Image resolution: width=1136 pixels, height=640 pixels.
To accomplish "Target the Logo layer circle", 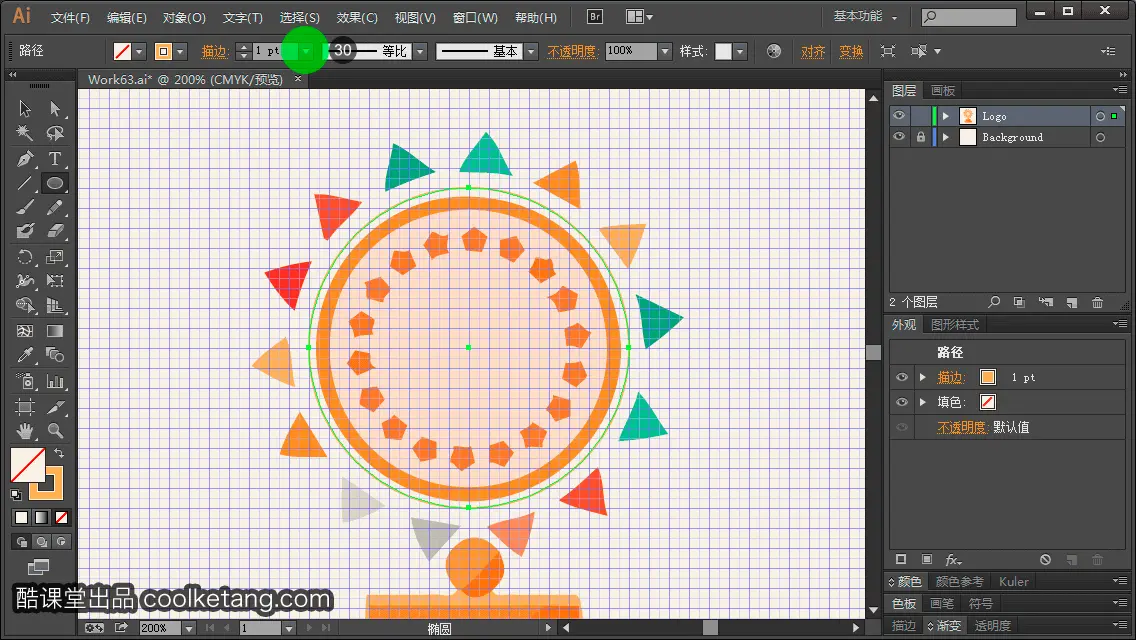I will [x=1100, y=116].
